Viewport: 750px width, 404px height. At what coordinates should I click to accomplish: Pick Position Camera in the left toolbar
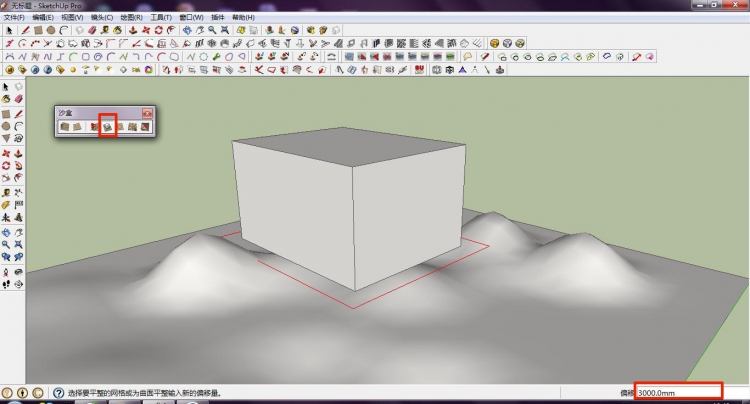[x=6, y=272]
